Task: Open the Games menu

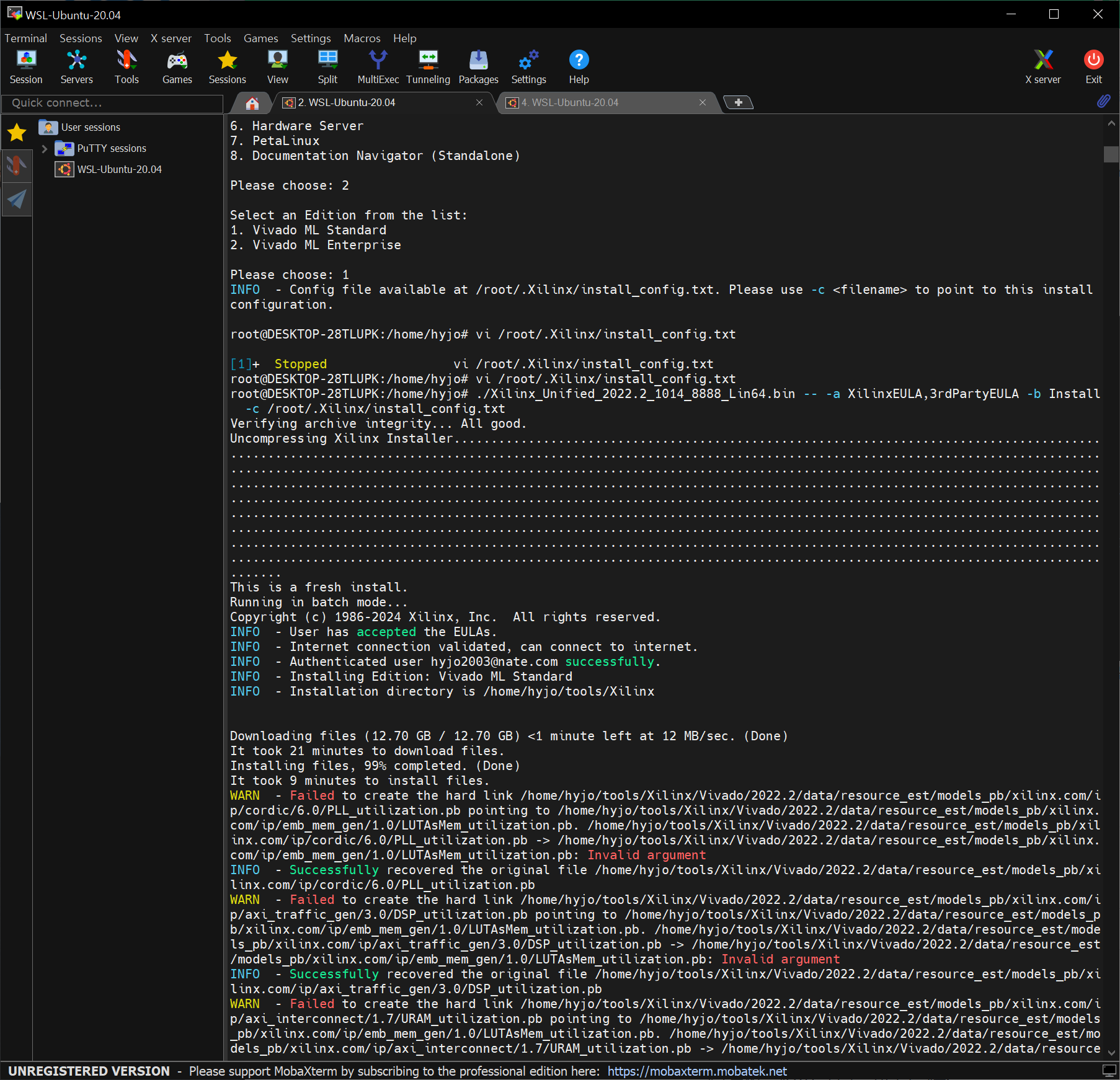Action: point(260,38)
